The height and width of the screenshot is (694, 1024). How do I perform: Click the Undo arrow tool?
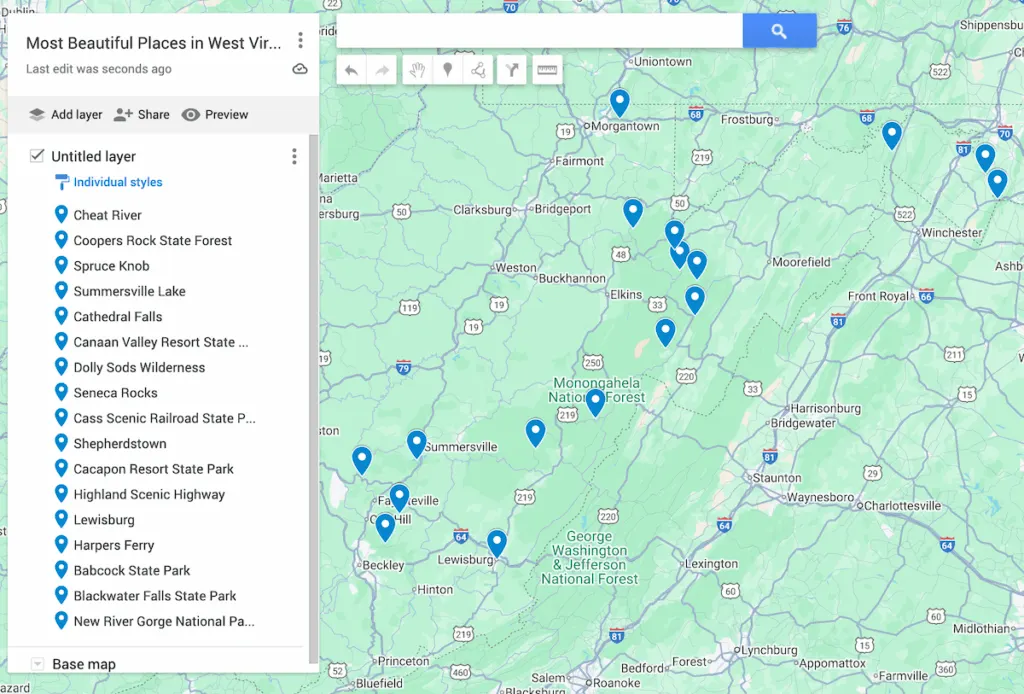pos(351,70)
